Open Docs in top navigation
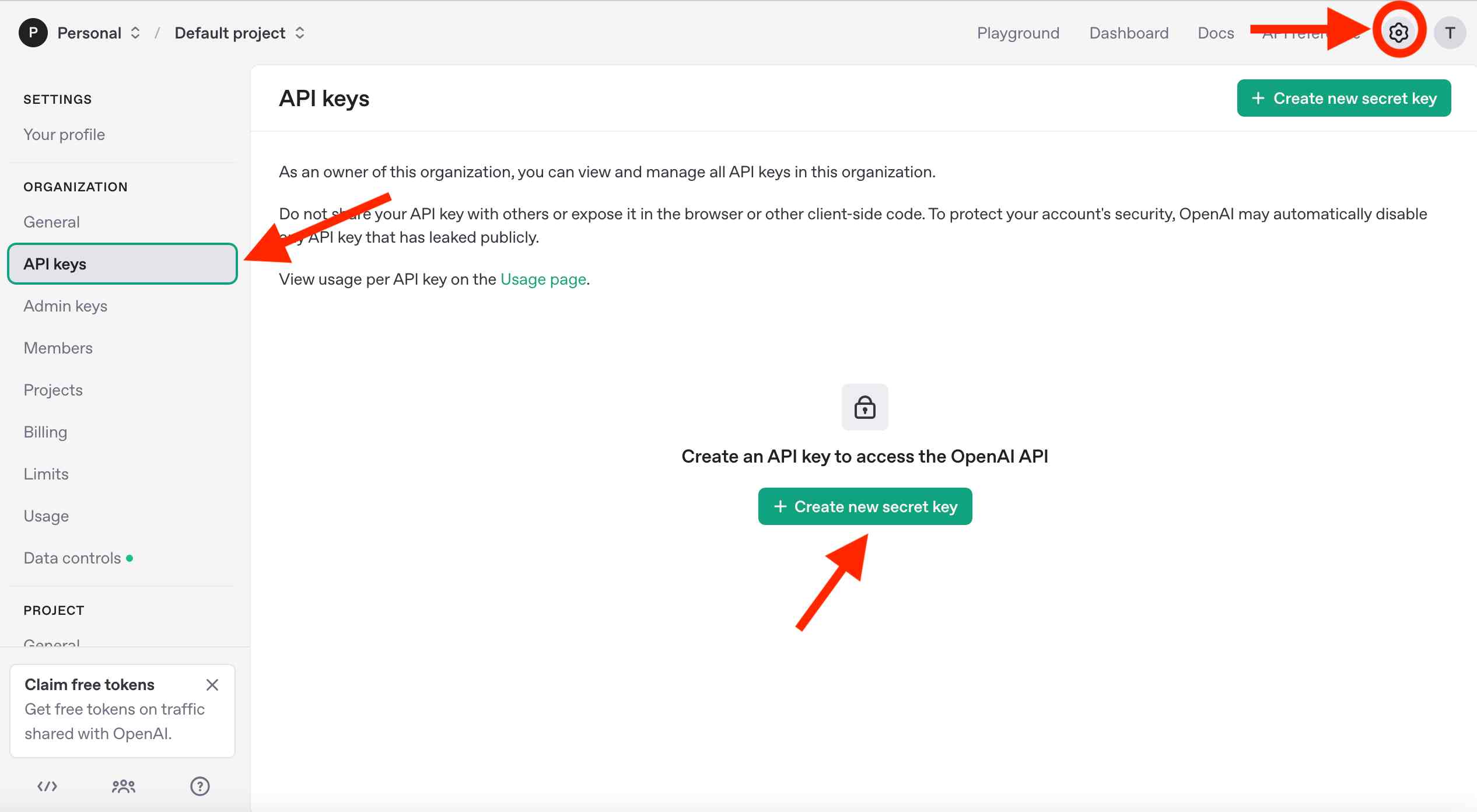The image size is (1477, 812). click(1216, 33)
